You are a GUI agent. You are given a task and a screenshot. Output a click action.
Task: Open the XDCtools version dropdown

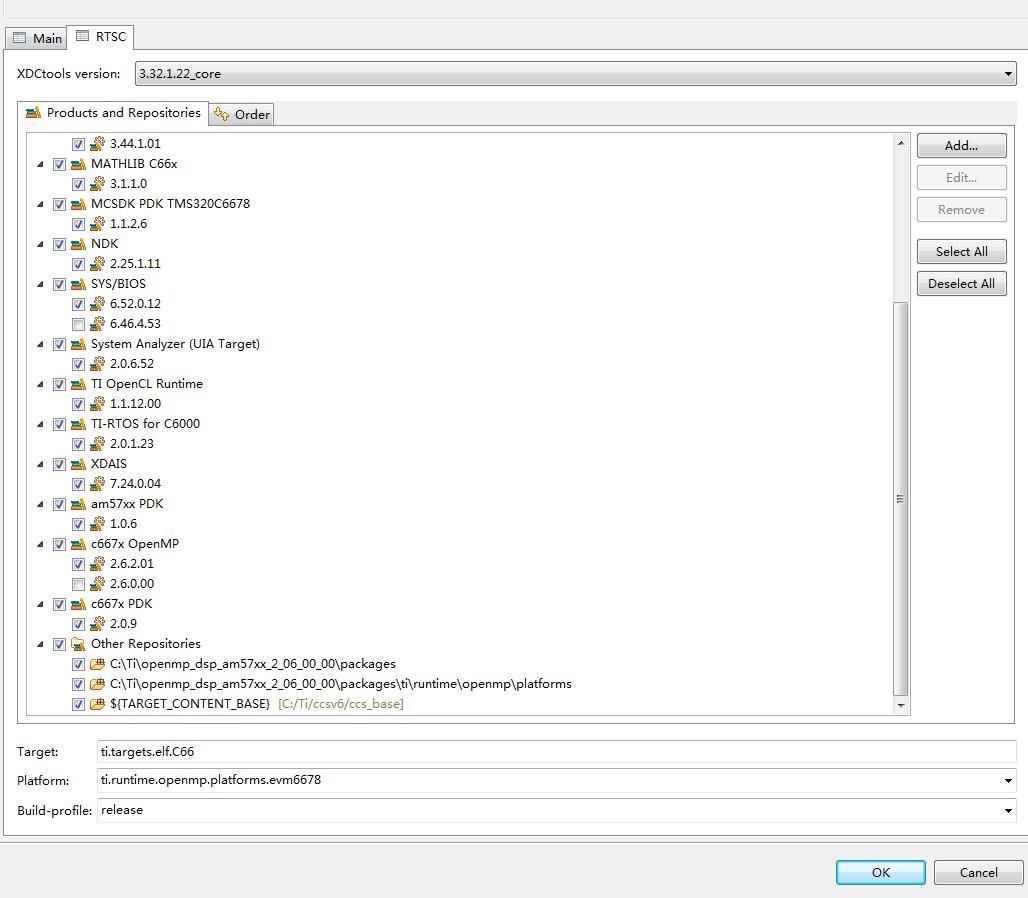pos(1008,73)
